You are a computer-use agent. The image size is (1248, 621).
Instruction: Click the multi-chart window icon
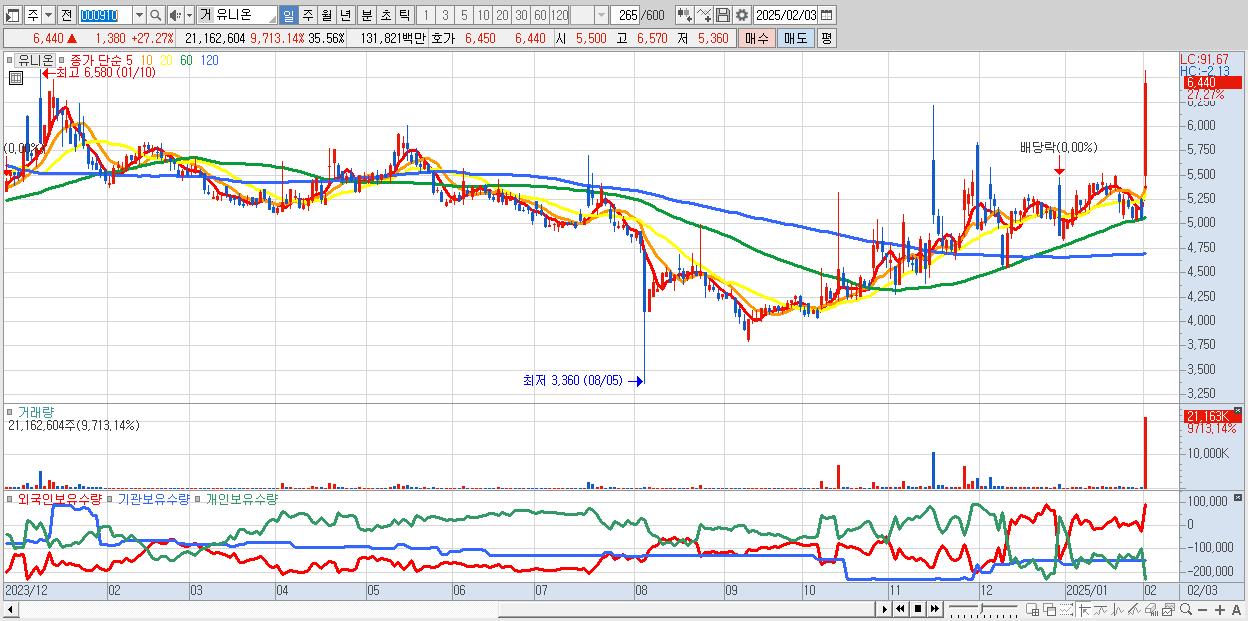[1168, 609]
